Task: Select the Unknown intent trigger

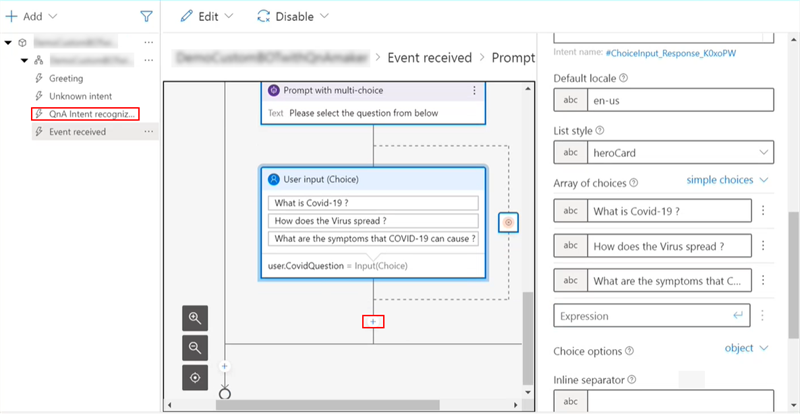Action: tap(81, 96)
